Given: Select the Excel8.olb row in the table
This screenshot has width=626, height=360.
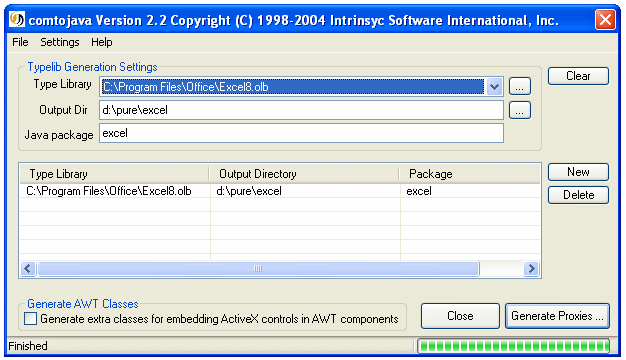Looking at the screenshot, I should coord(280,191).
